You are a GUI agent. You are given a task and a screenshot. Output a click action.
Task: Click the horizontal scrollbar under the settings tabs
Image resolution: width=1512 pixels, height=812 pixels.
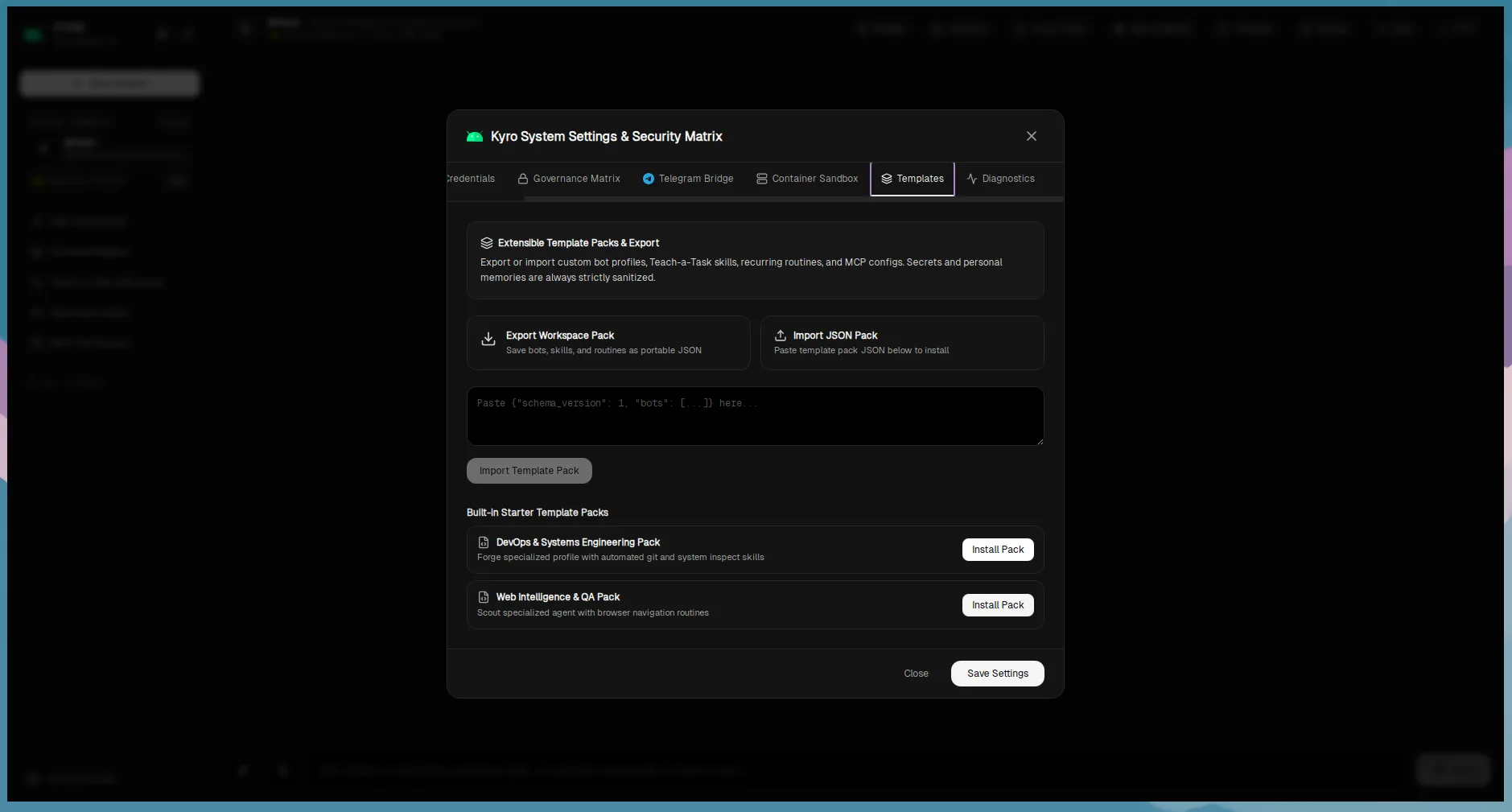click(x=793, y=198)
